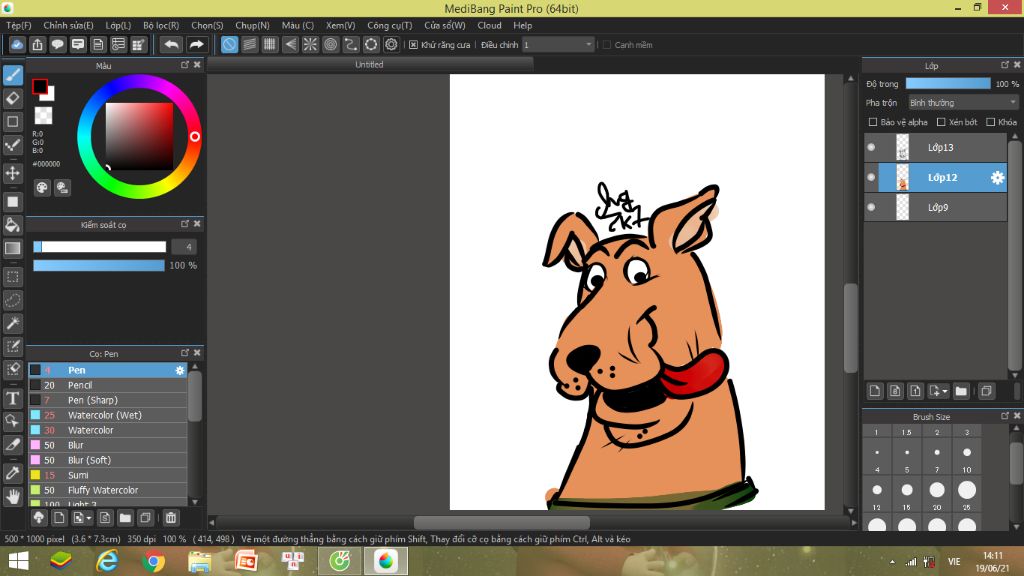Select the Eraser tool
Screen dimensions: 1024x576
point(12,99)
